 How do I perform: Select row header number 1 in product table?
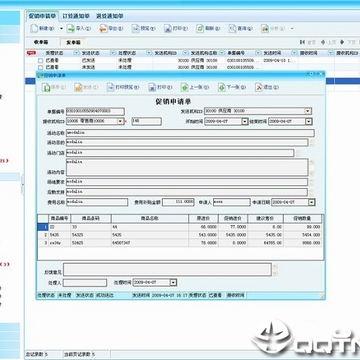pos(43,227)
